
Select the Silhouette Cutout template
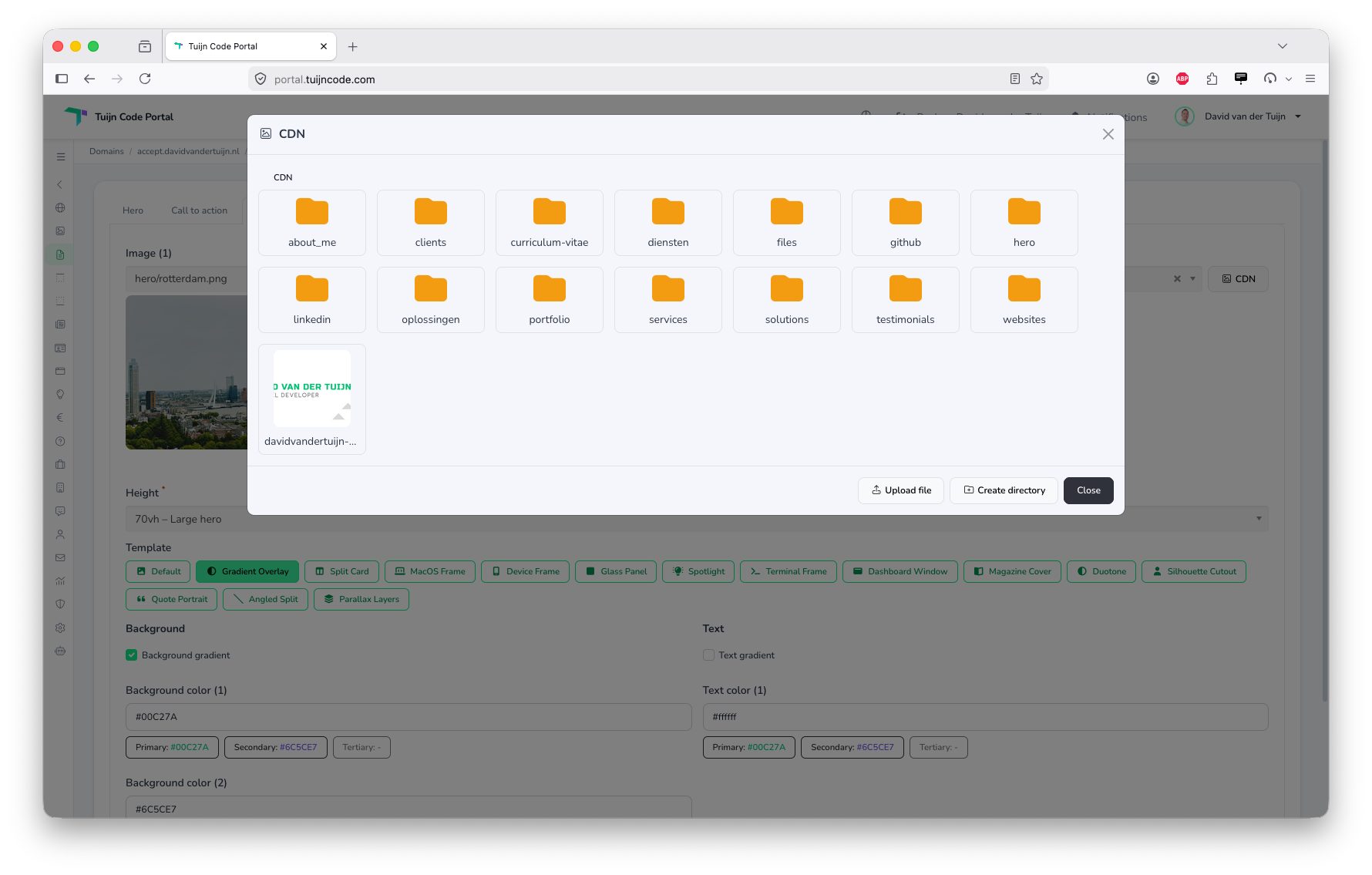click(x=1194, y=571)
